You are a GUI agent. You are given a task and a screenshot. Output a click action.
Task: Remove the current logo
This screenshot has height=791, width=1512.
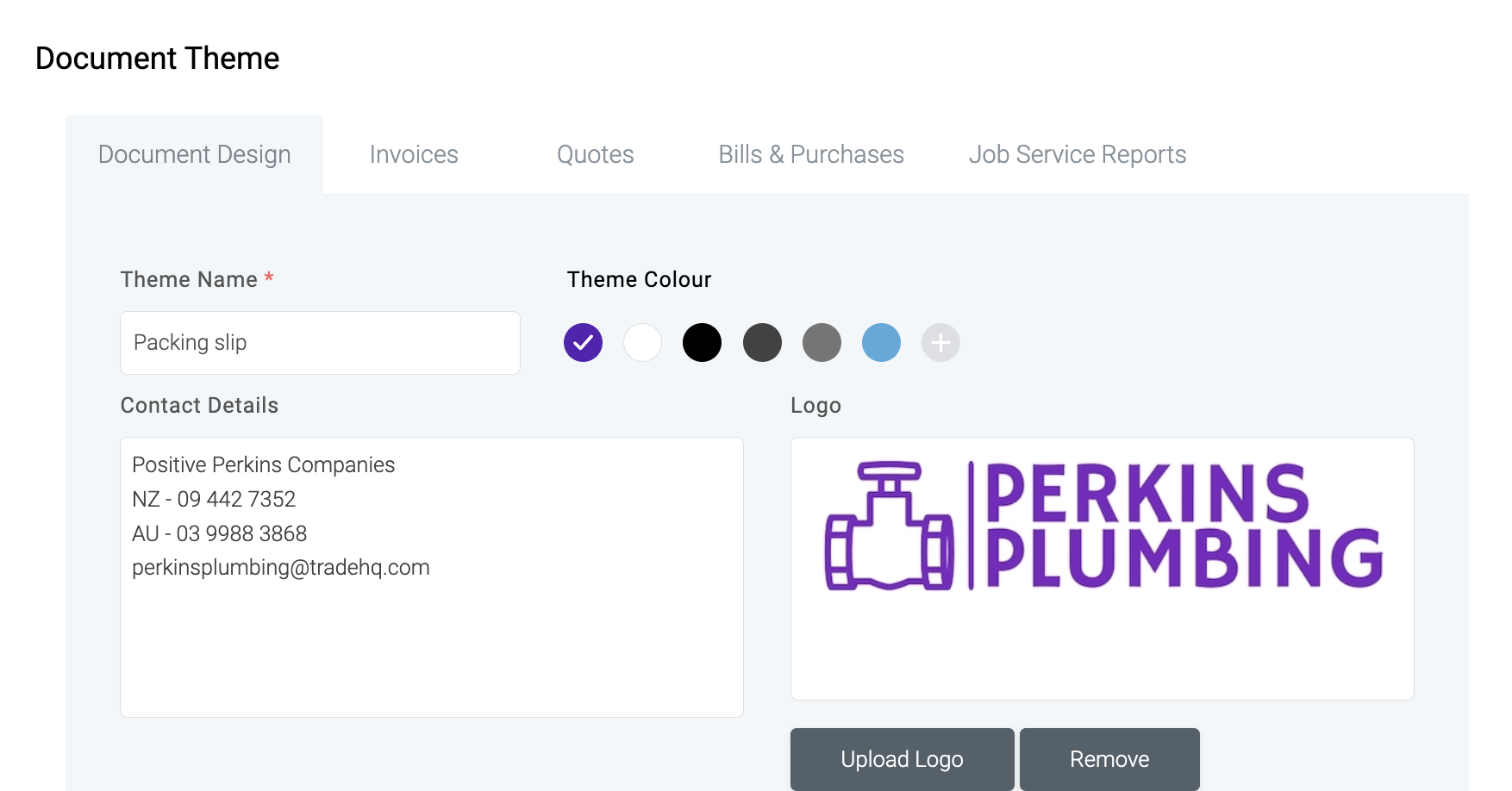pos(1109,759)
